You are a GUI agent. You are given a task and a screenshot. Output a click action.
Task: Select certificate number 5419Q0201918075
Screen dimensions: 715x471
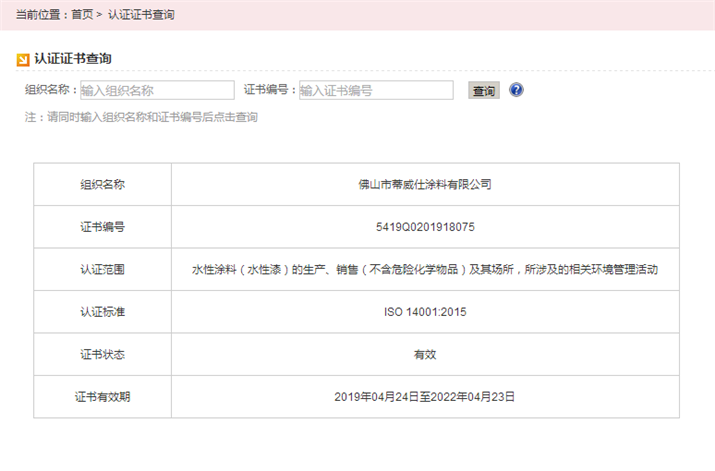[425, 227]
